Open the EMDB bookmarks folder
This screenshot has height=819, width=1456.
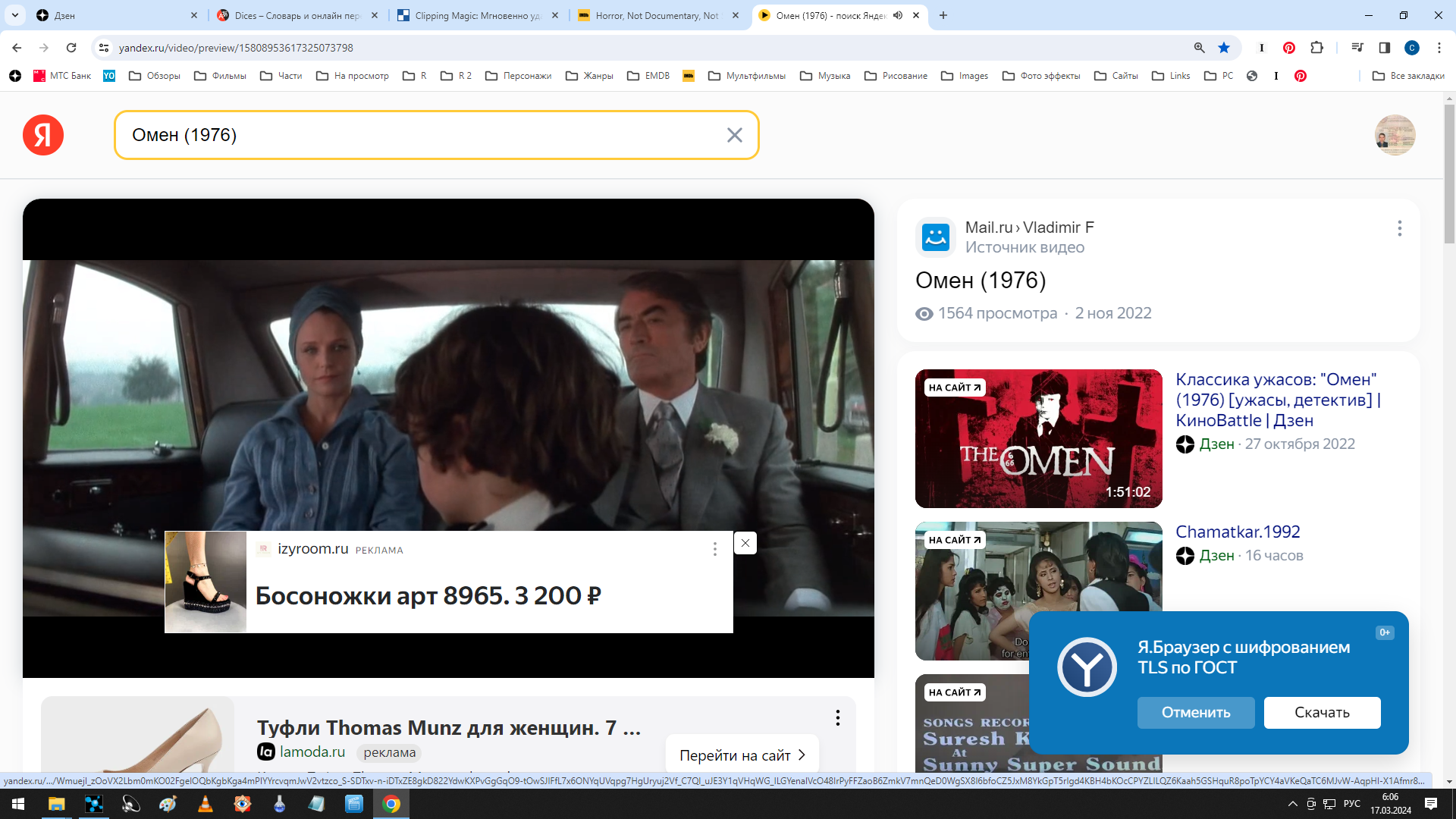coord(648,76)
